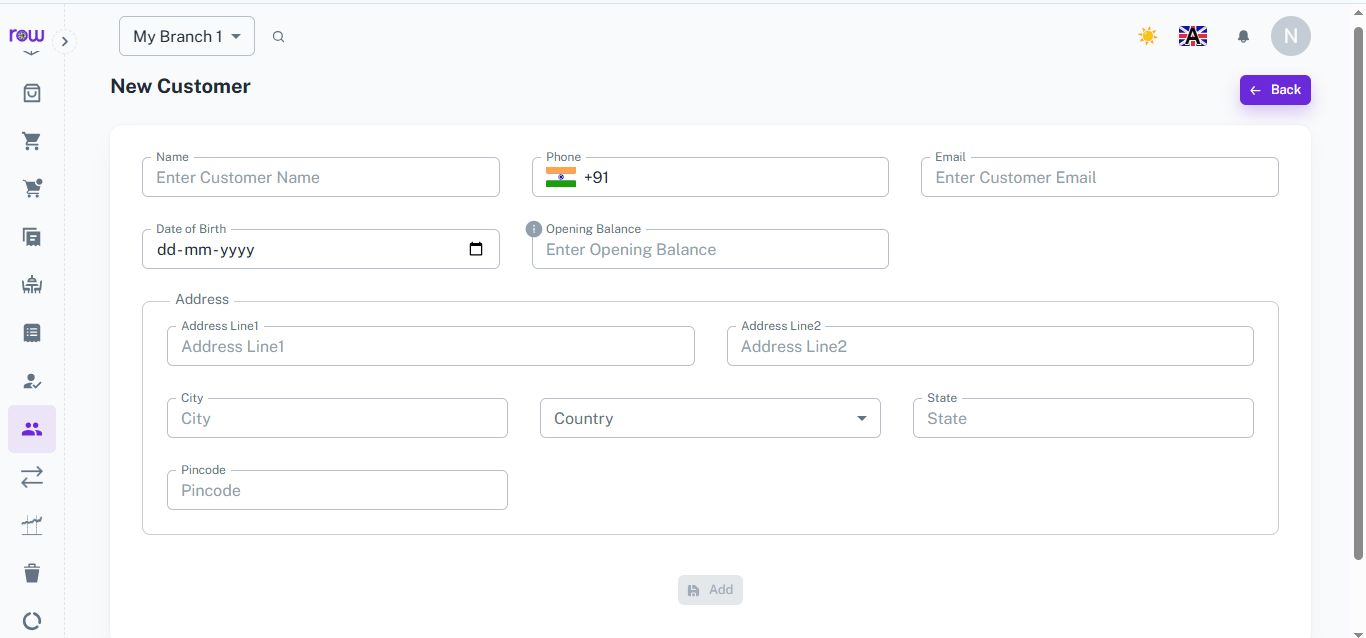Open the shopping cart sidebar icon
Screen dimensions: 1366x638
pyautogui.click(x=32, y=141)
